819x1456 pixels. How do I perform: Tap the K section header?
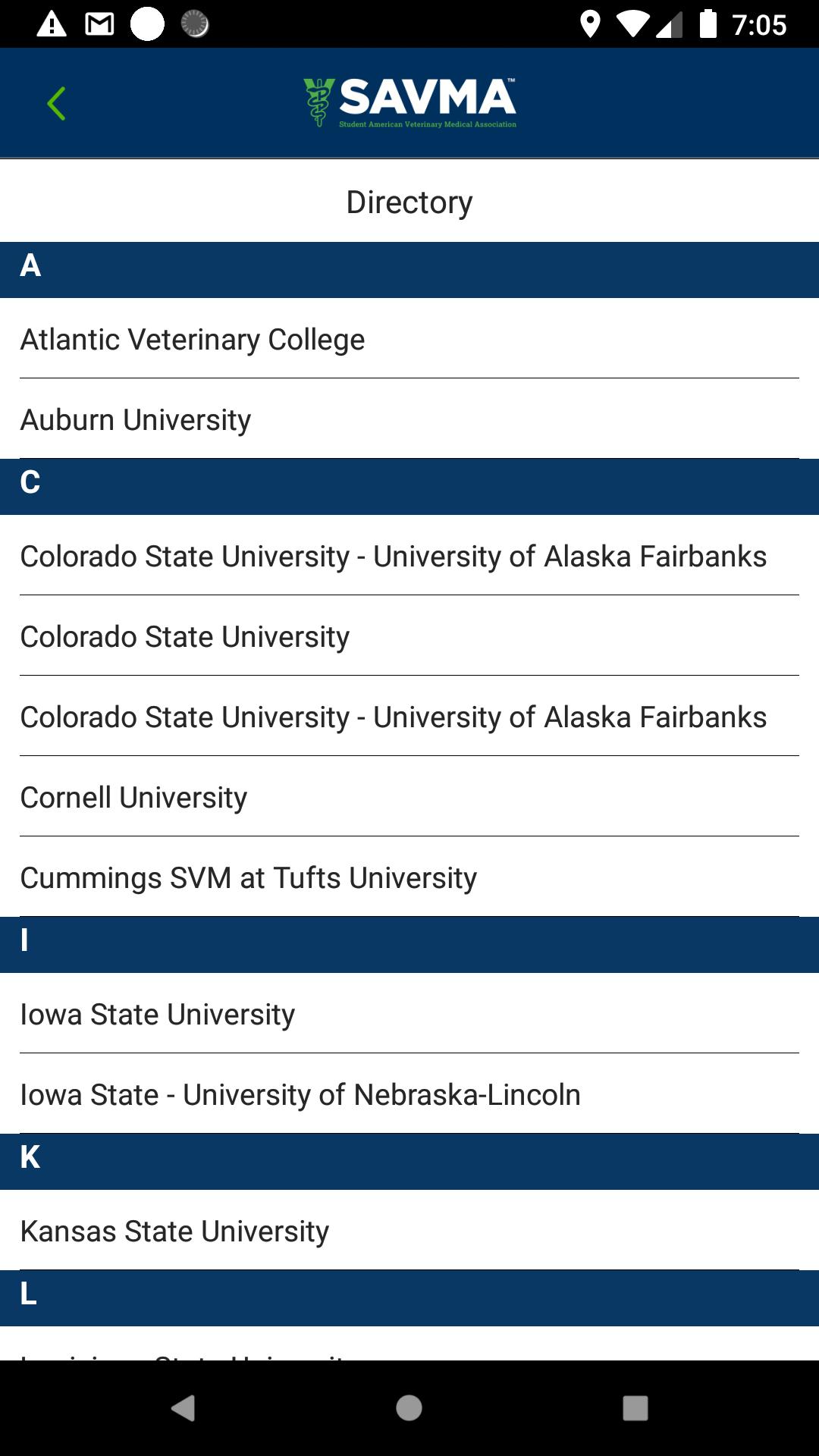(409, 1162)
